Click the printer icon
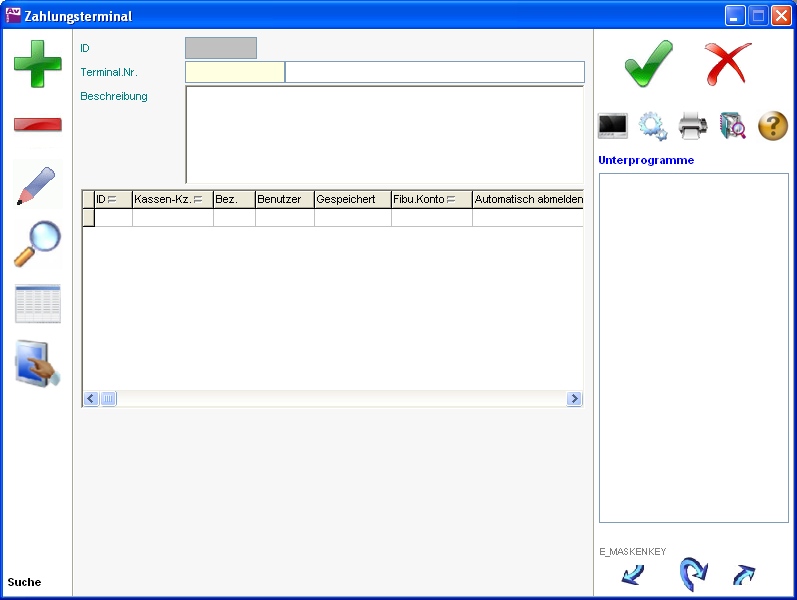This screenshot has height=600, width=797. coord(693,126)
